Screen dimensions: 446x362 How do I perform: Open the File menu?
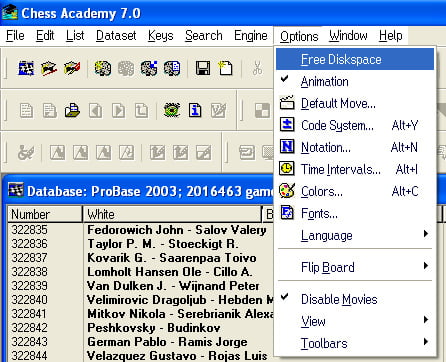tap(15, 35)
